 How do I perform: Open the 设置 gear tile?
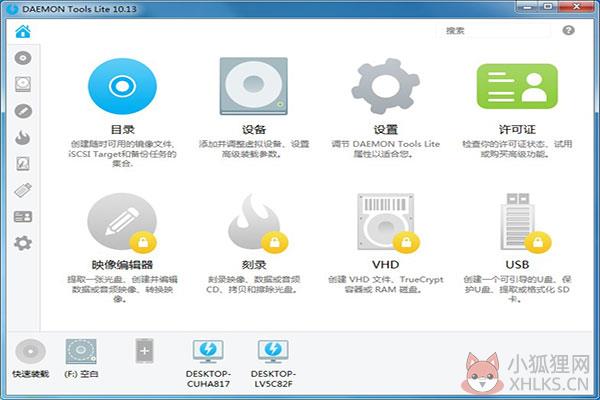pos(386,86)
